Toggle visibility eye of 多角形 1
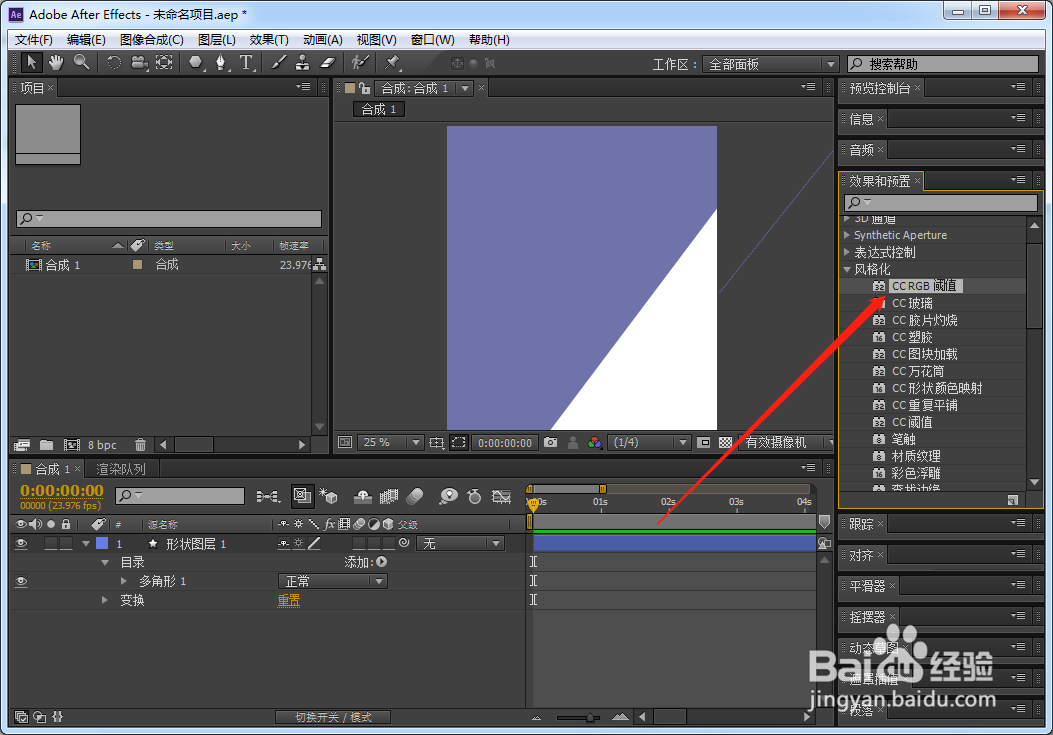The image size is (1053, 735). coord(21,581)
